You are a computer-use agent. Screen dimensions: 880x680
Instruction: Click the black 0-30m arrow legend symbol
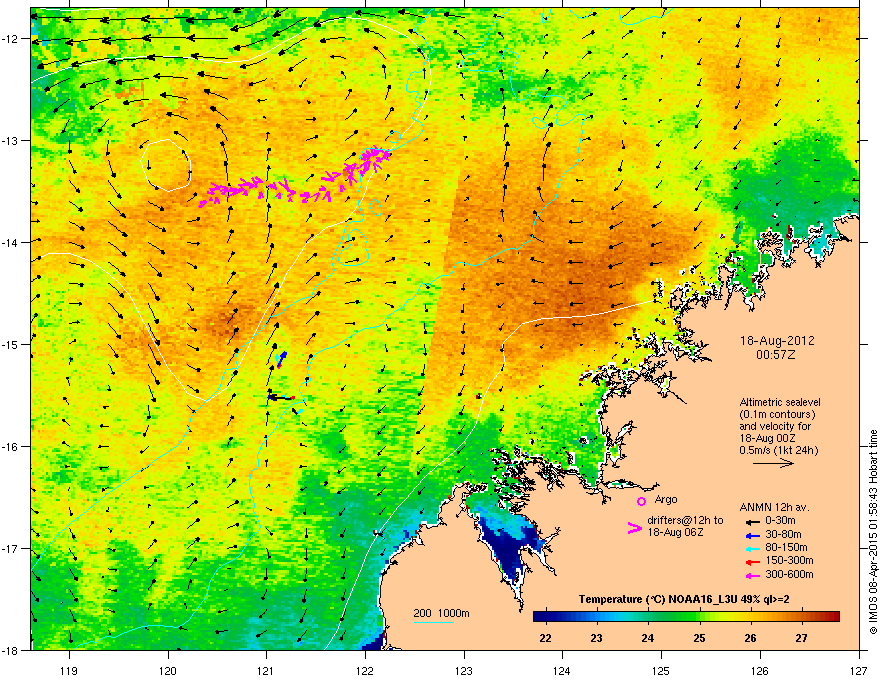pos(752,521)
